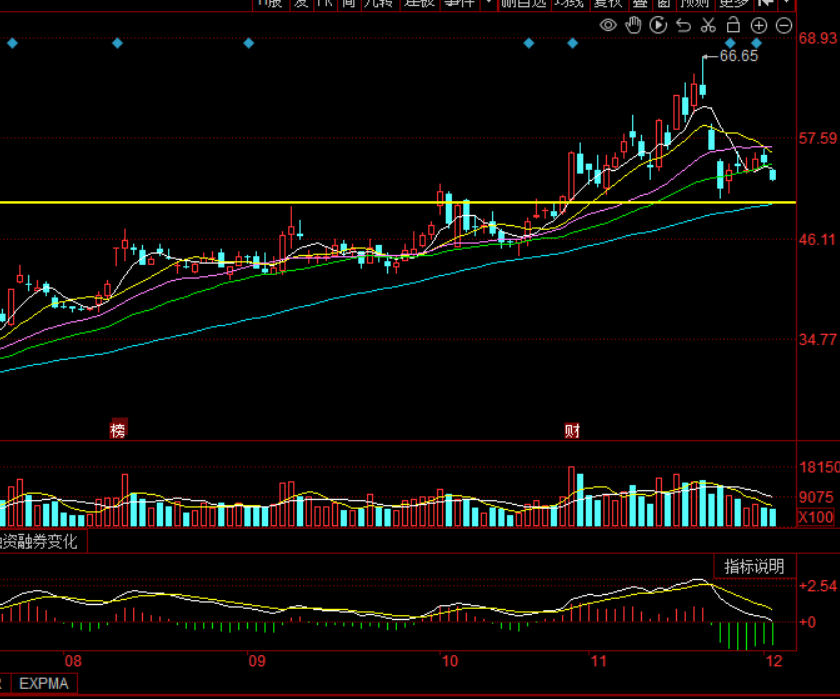Click the 事件 events item in top bar

(x=460, y=4)
